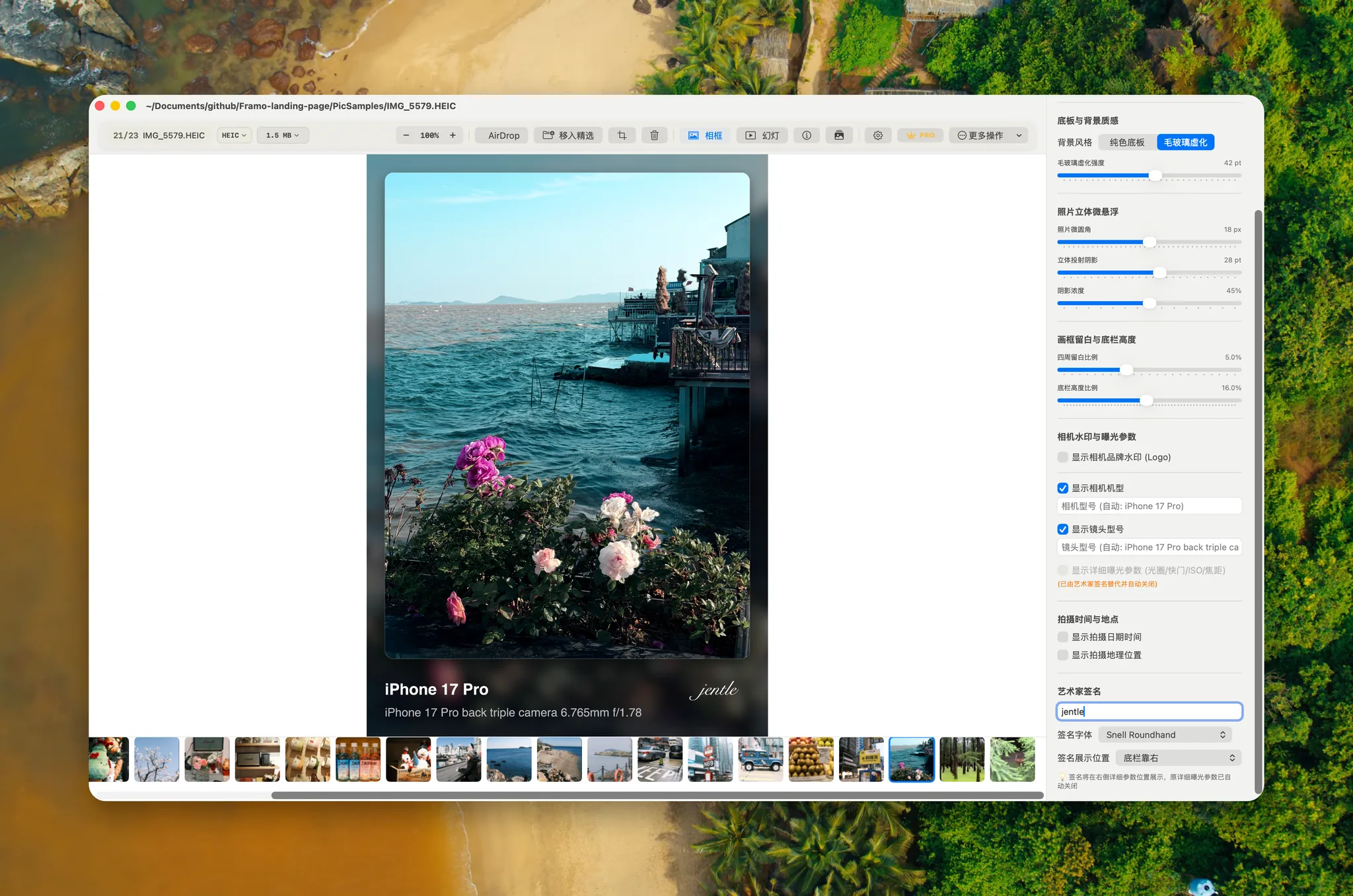The width and height of the screenshot is (1353, 896).
Task: Enable 显示相机品牌水印 (Logo) checkbox
Action: coord(1063,457)
